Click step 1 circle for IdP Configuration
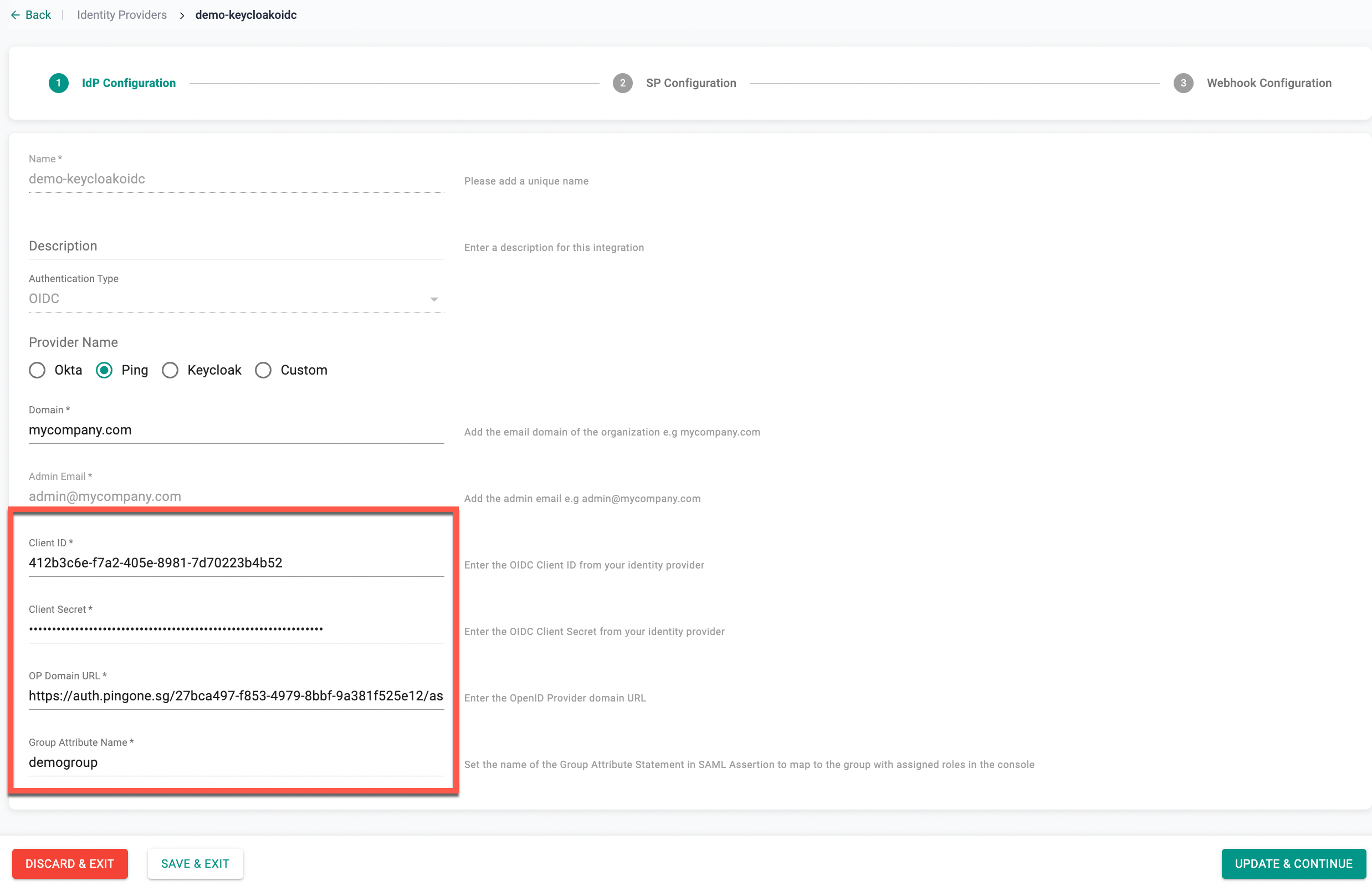This screenshot has height=891, width=1372. tap(58, 83)
